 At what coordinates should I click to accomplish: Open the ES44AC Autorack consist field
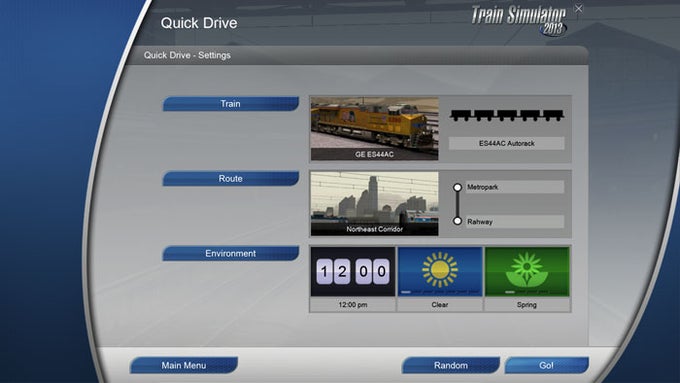click(x=507, y=143)
